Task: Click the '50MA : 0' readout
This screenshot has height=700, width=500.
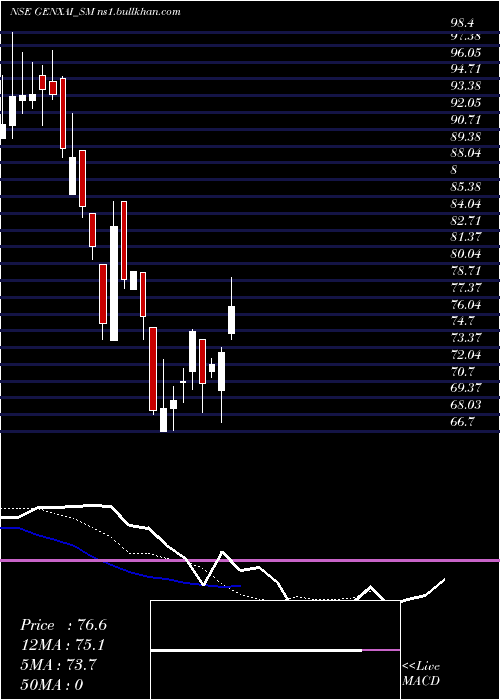Action: pyautogui.click(x=52, y=684)
